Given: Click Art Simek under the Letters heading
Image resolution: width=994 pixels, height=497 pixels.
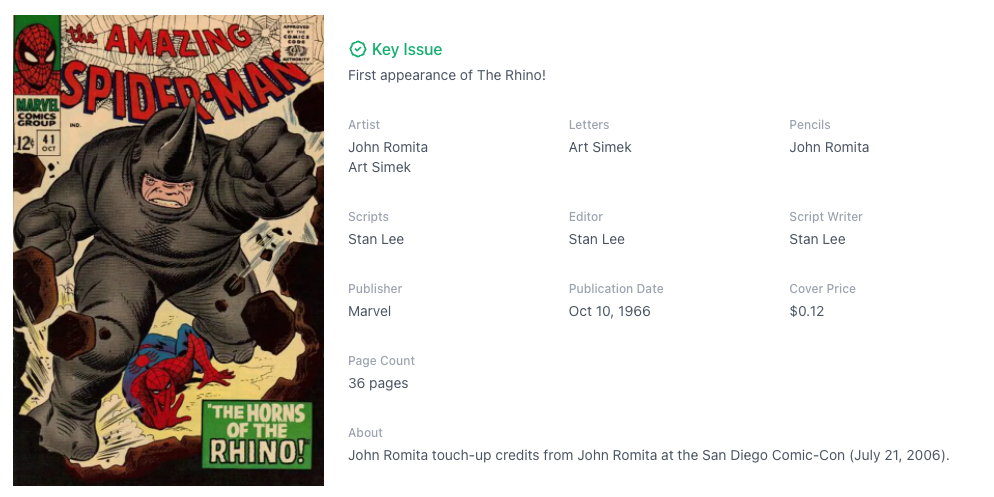Looking at the screenshot, I should [600, 147].
